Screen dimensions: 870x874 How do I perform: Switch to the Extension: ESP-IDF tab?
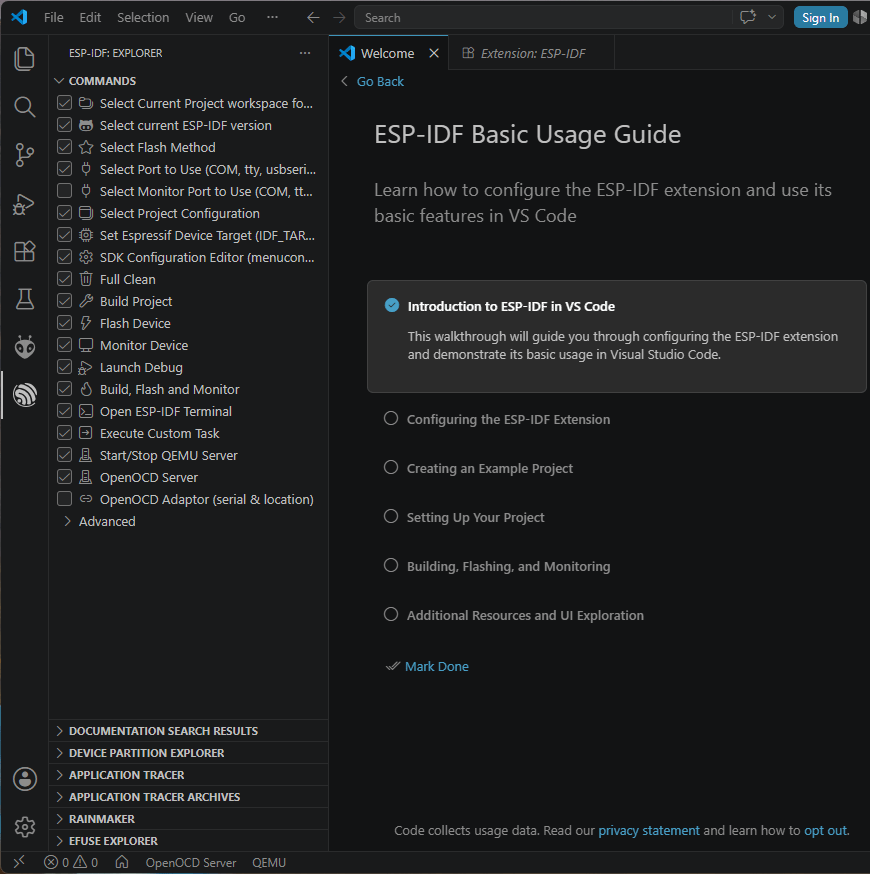pyautogui.click(x=531, y=53)
